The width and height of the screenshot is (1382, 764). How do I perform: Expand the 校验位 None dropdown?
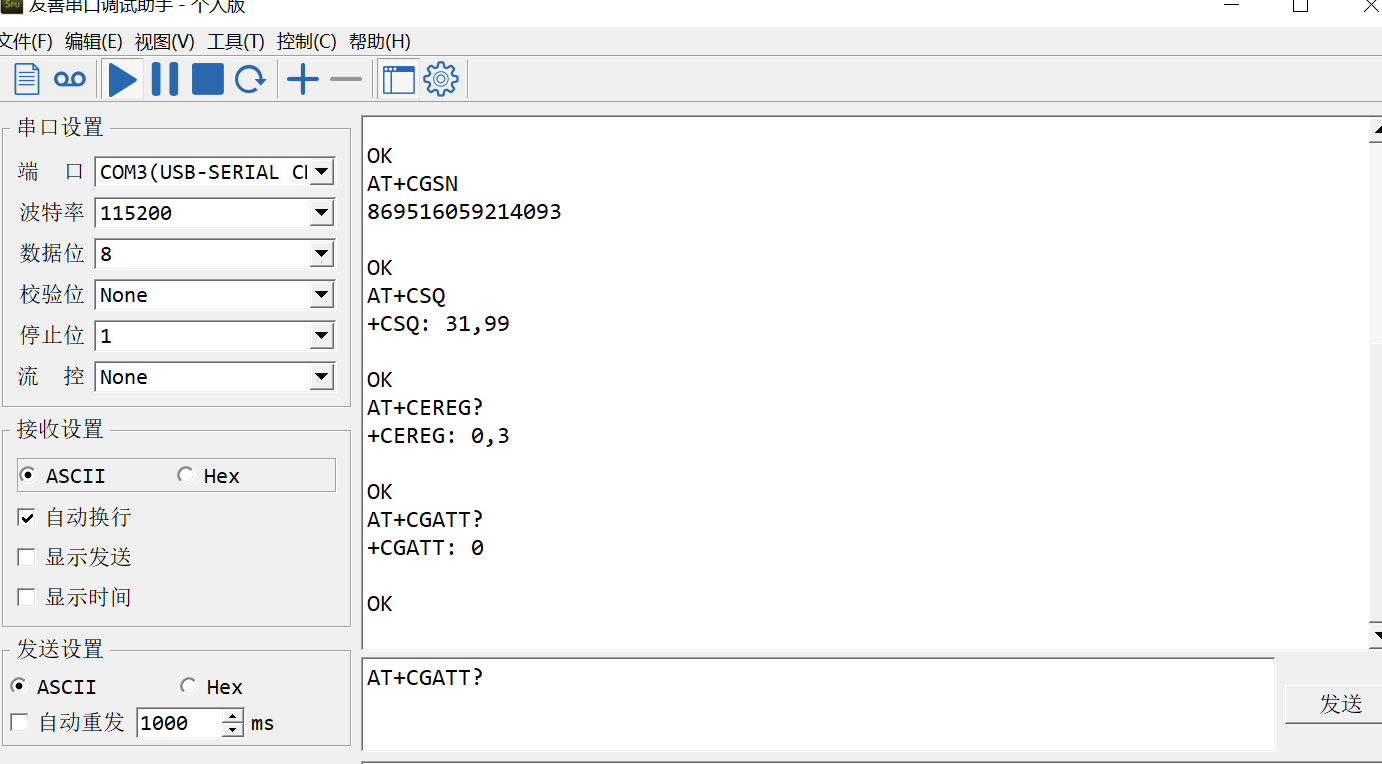click(321, 295)
